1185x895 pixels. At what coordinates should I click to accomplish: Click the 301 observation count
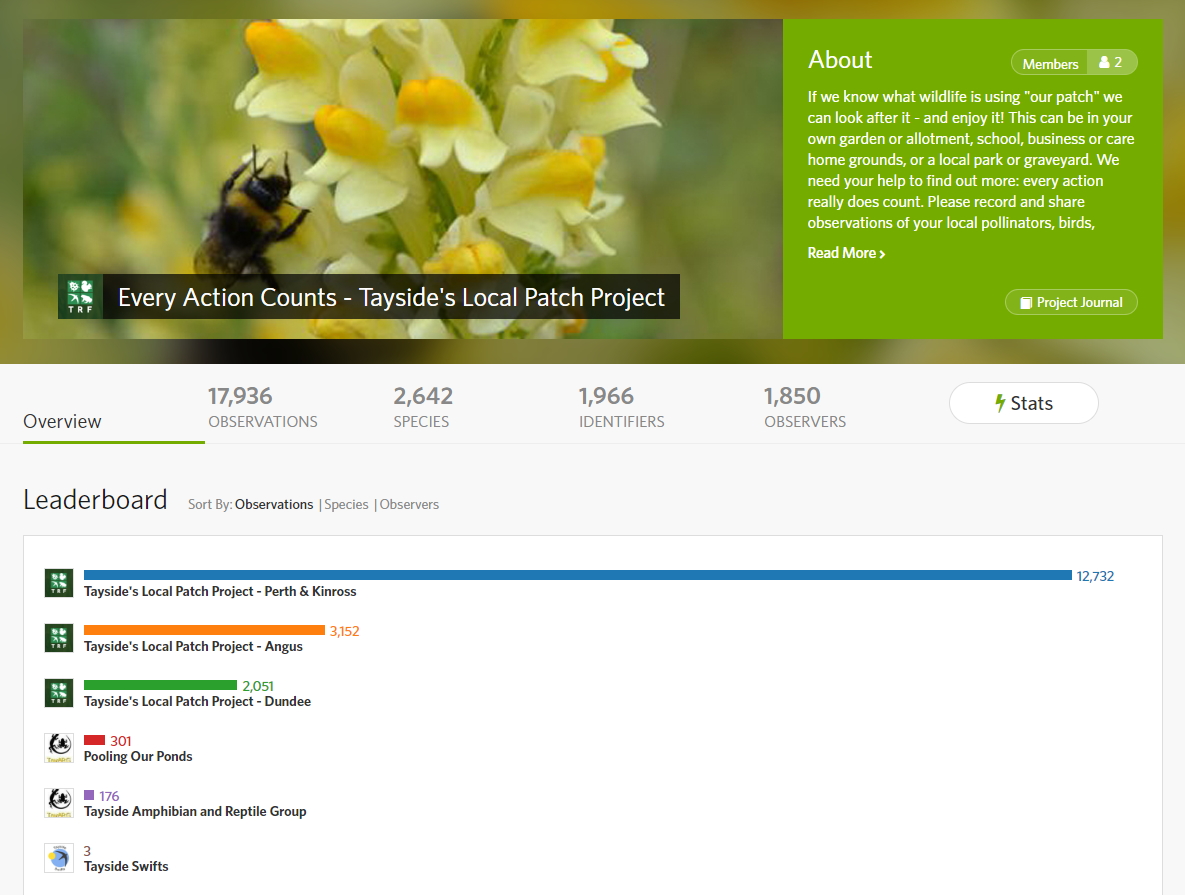[121, 741]
